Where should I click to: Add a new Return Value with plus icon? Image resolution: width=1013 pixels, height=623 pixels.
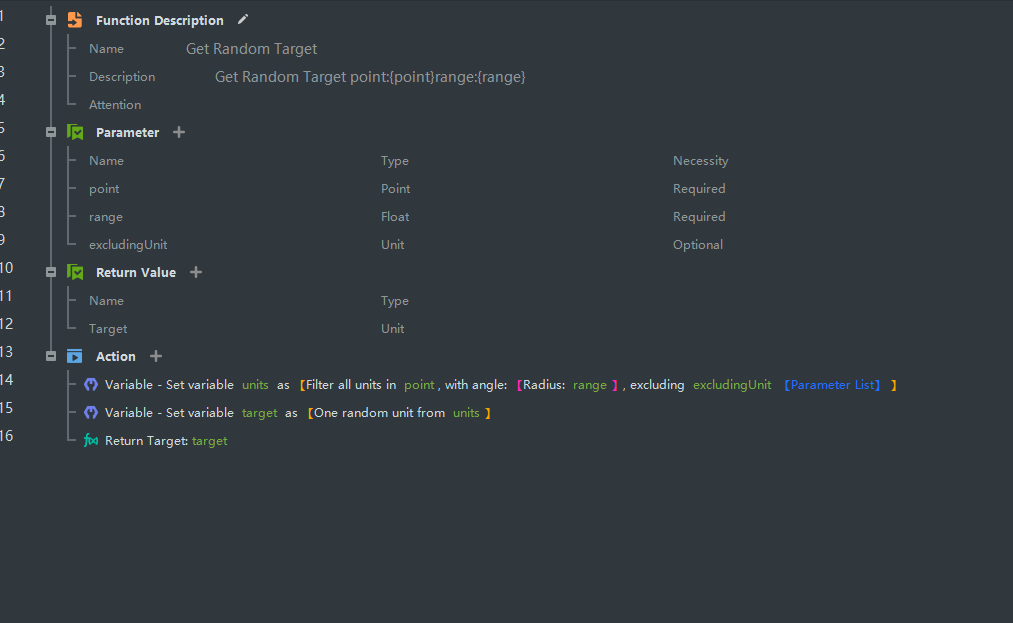[196, 272]
